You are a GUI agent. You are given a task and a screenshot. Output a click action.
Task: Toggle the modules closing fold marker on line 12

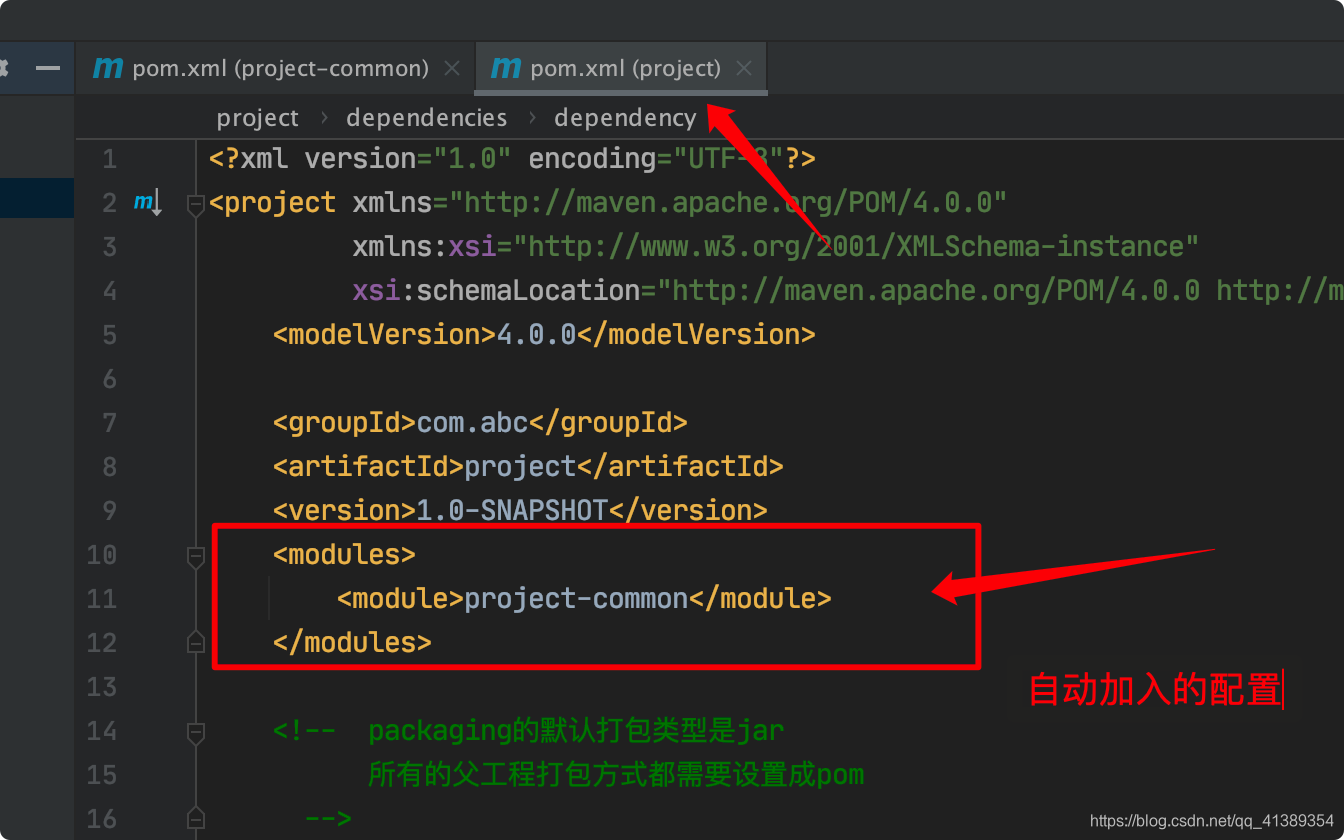pos(196,642)
